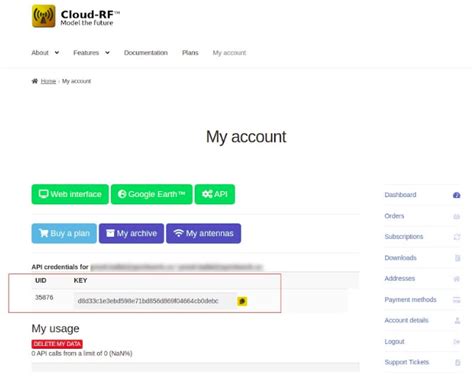Click the Orders sidebar icon
This screenshot has width=474, height=376.
point(457,216)
